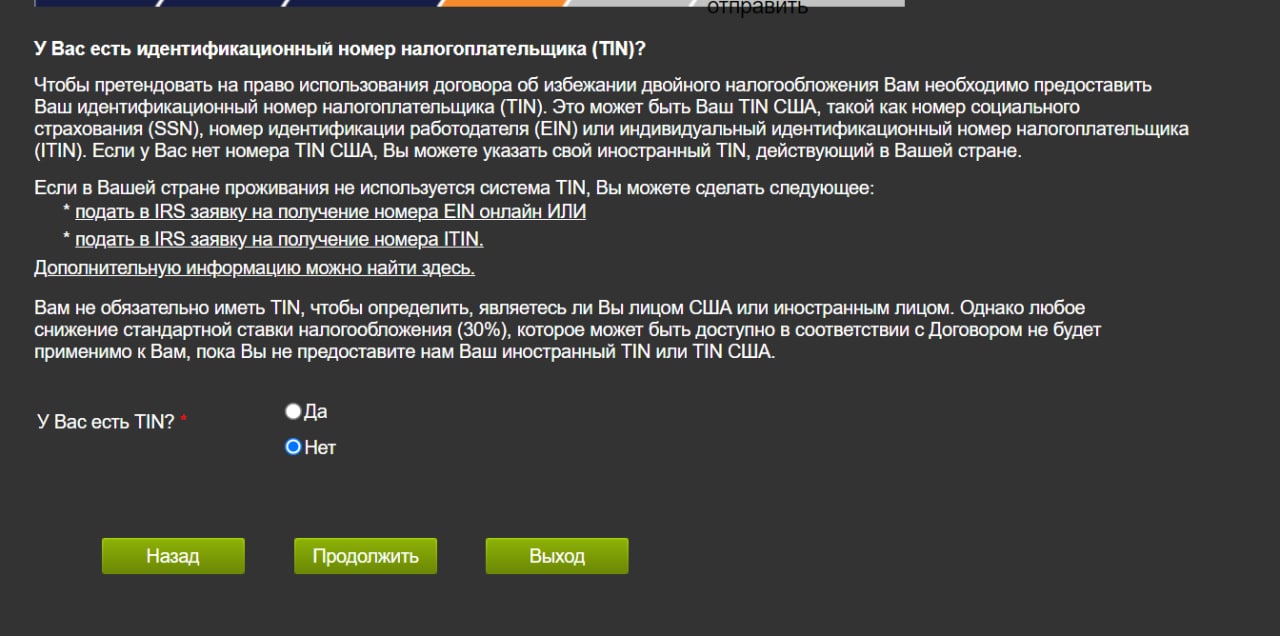This screenshot has height=636, width=1280.
Task: Open the EIN online application link
Action: 330,212
